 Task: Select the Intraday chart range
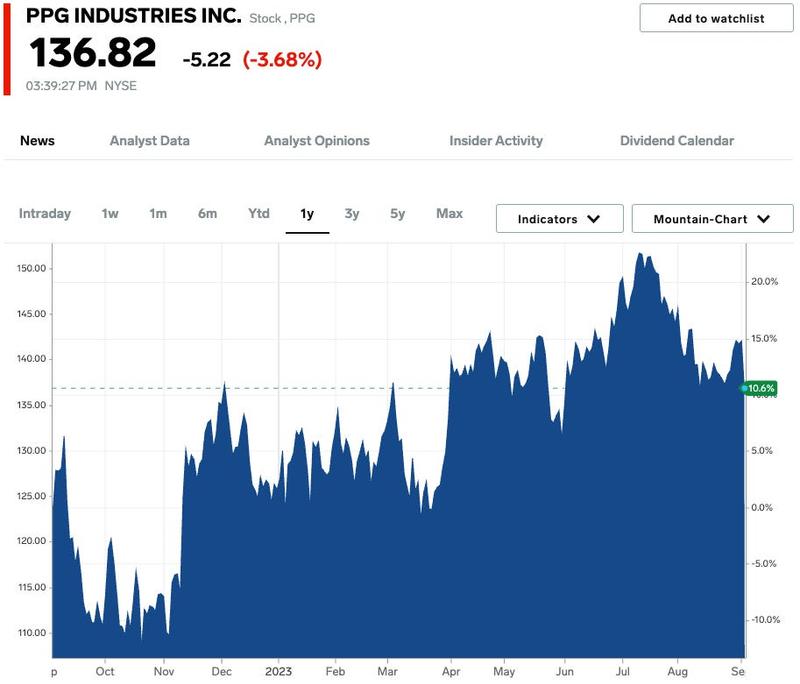click(45, 214)
